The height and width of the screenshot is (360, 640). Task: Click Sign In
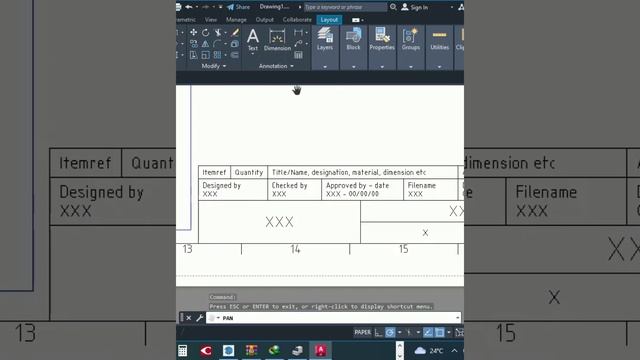[x=415, y=7]
